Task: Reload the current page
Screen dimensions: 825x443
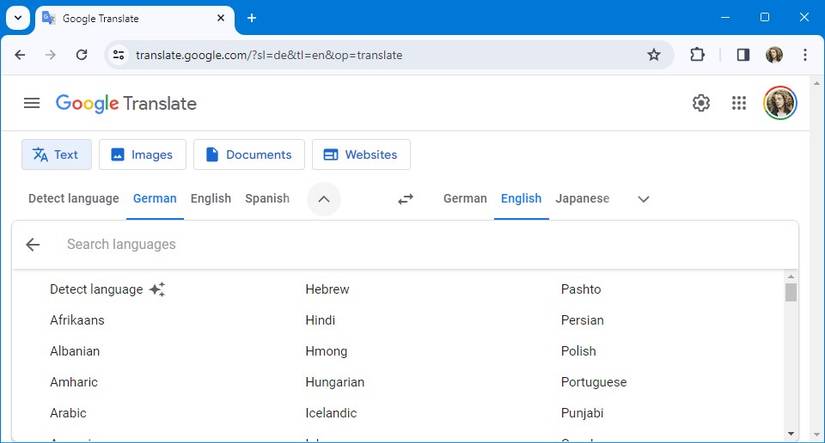Action: point(82,55)
